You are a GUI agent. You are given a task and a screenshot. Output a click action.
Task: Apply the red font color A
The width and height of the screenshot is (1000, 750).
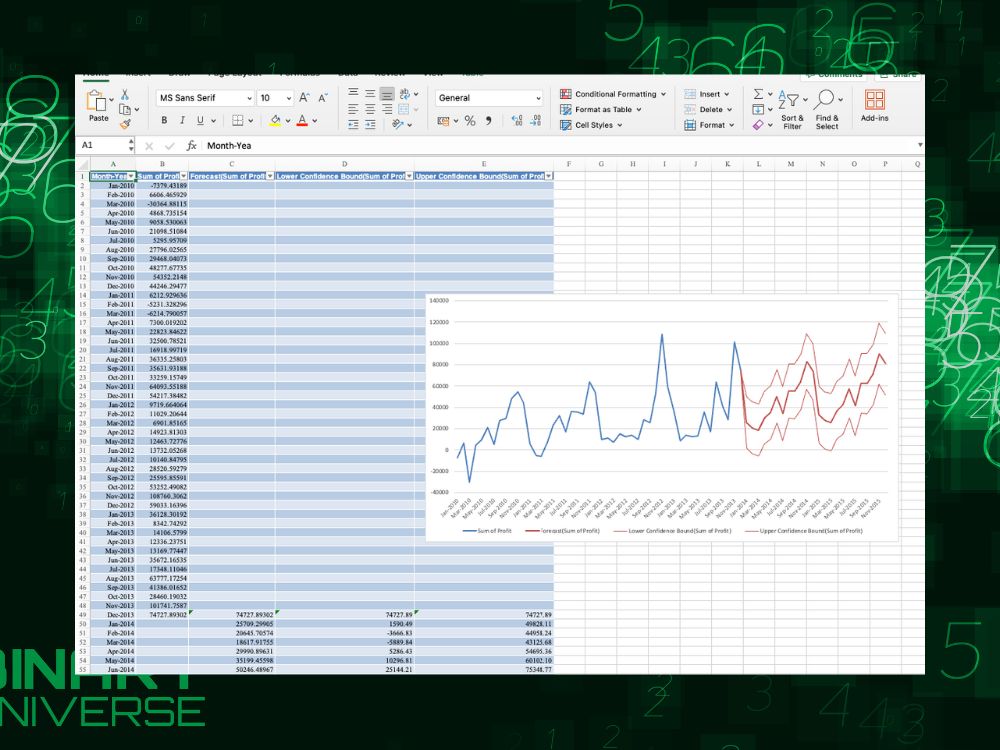click(302, 120)
